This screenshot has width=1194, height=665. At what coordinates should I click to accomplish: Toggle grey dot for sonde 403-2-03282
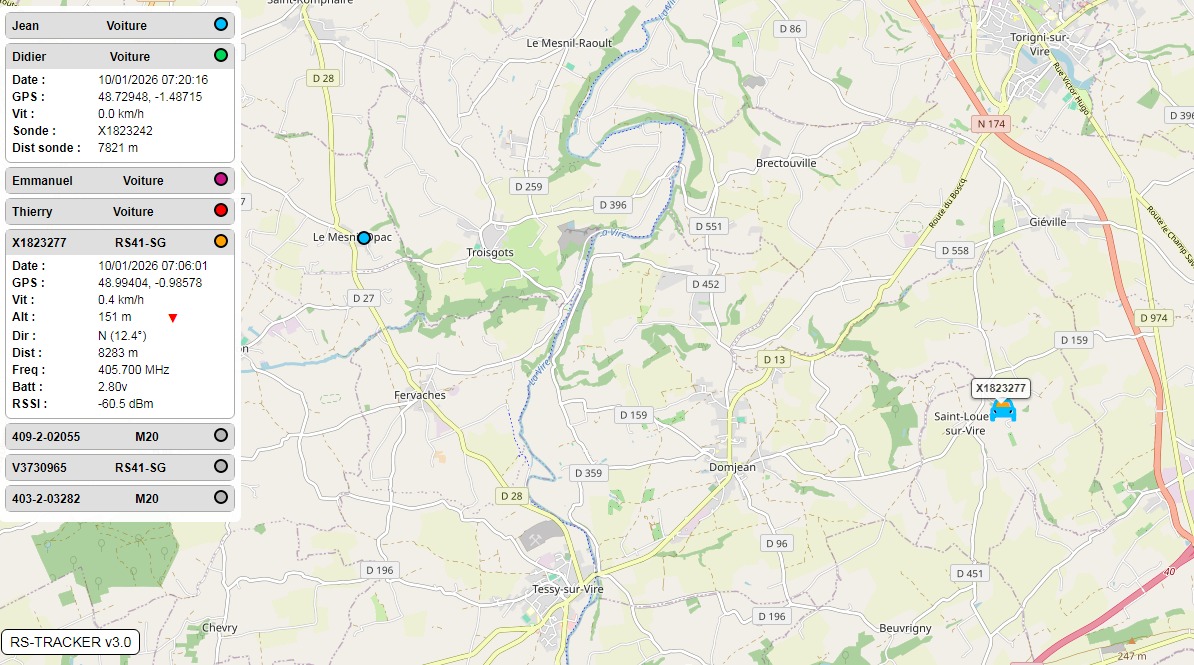coord(221,497)
